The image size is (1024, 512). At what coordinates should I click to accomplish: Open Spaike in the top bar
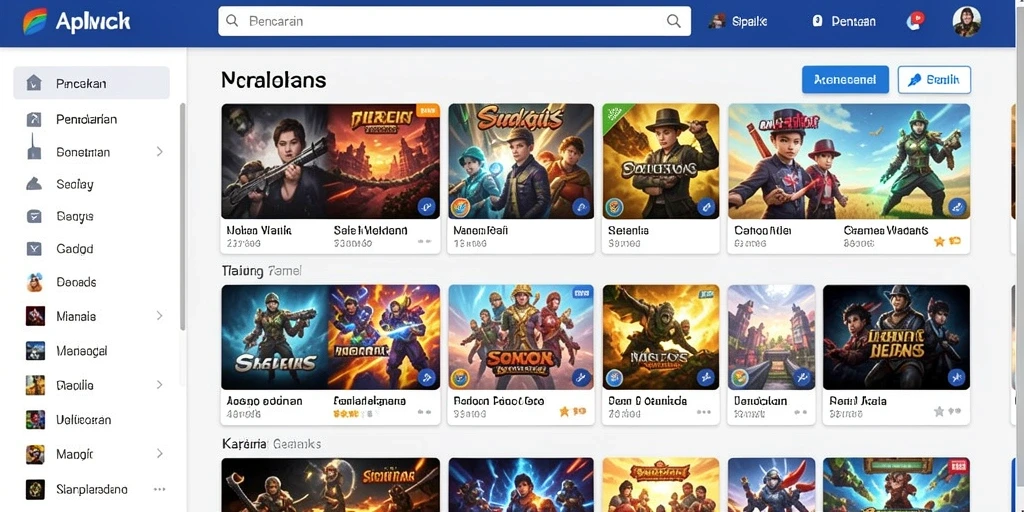(x=737, y=22)
